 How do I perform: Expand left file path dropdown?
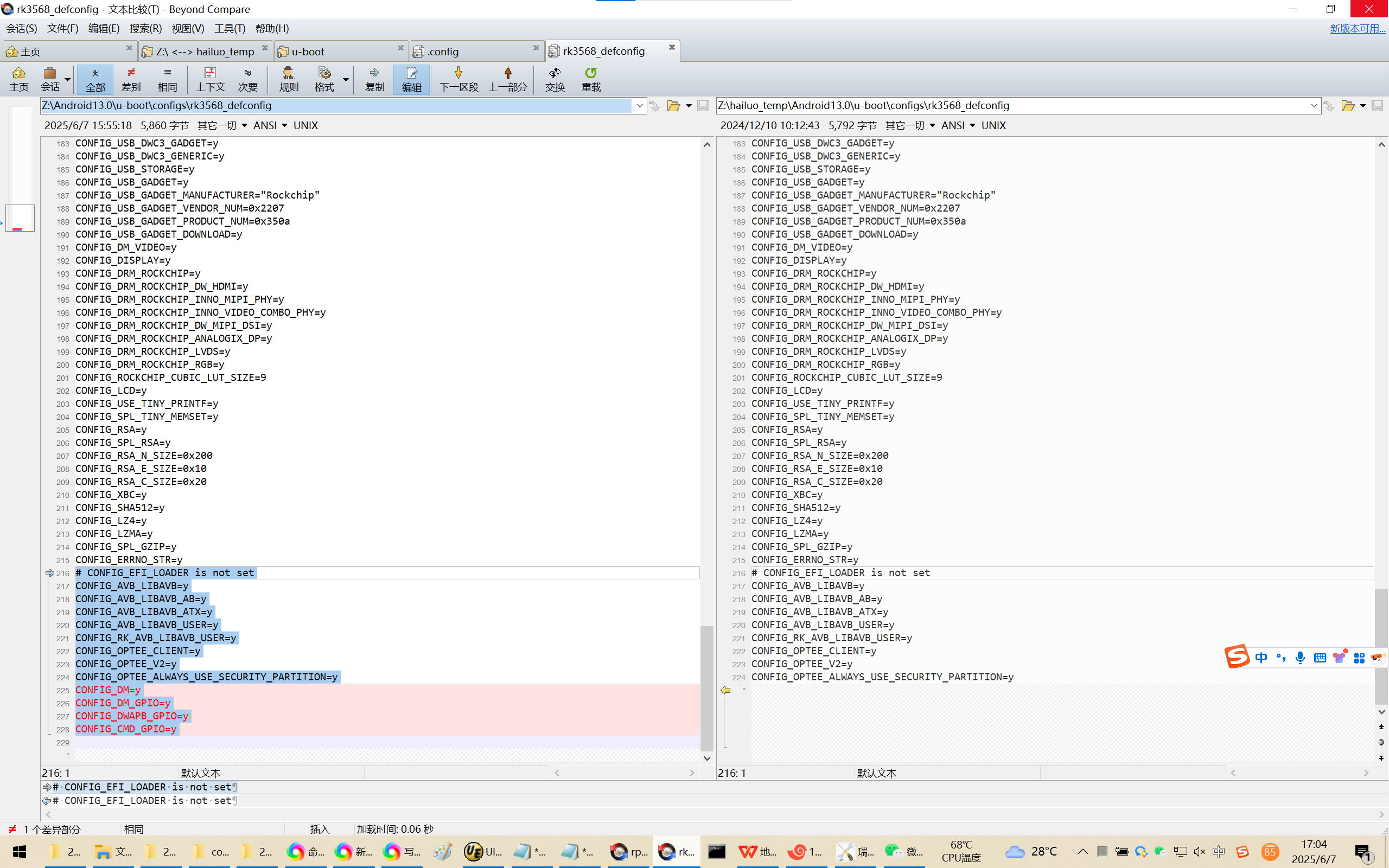pyautogui.click(x=639, y=106)
